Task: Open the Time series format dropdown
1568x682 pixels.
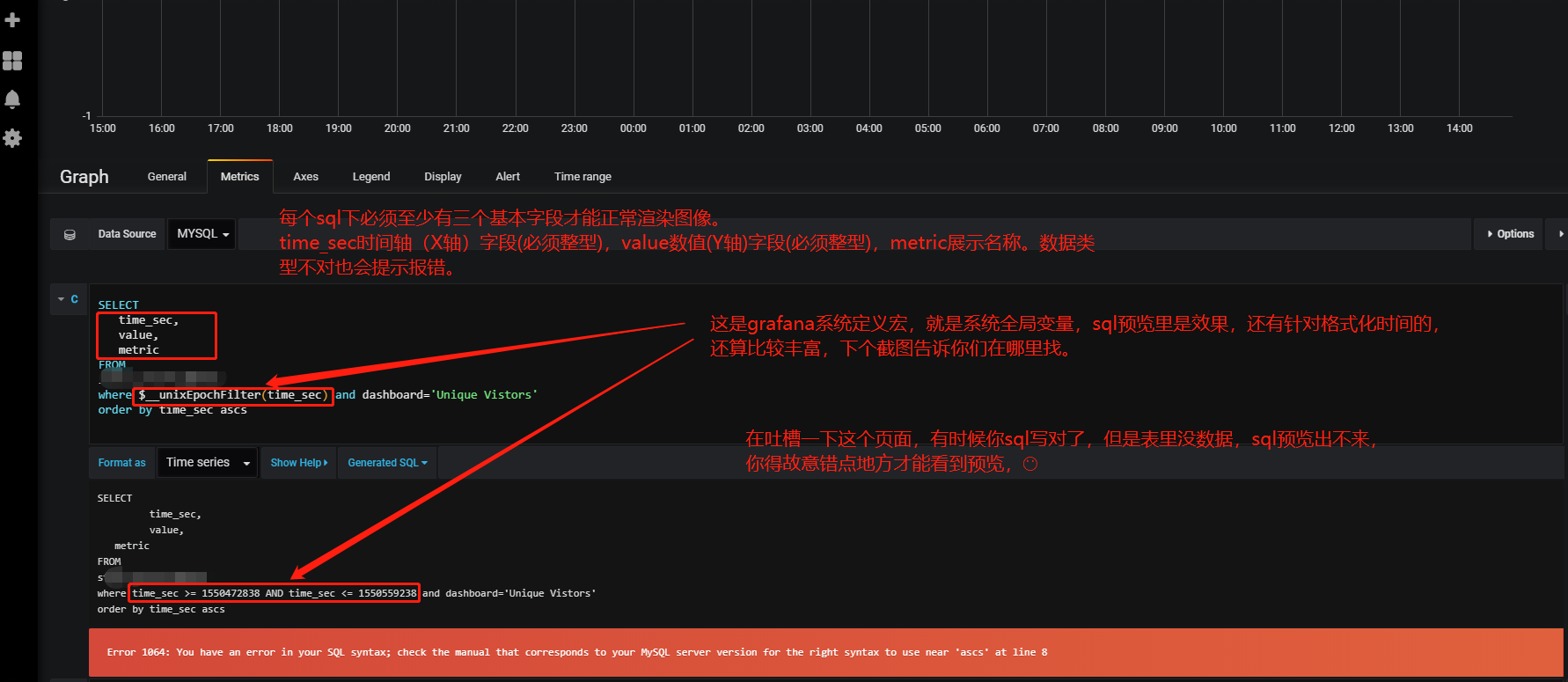Action: (208, 463)
